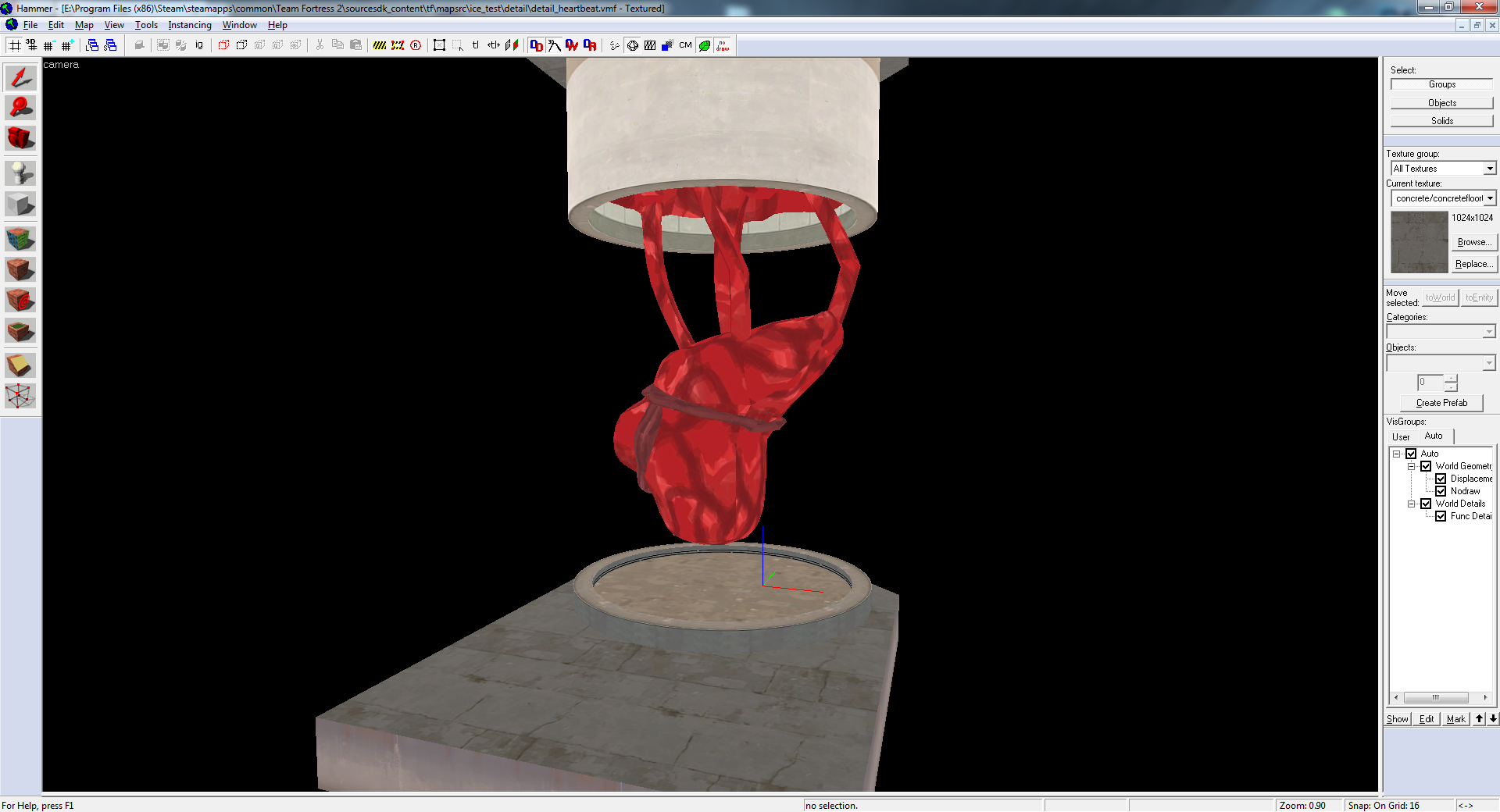Toggle the select-by-handles square icon

(x=439, y=45)
